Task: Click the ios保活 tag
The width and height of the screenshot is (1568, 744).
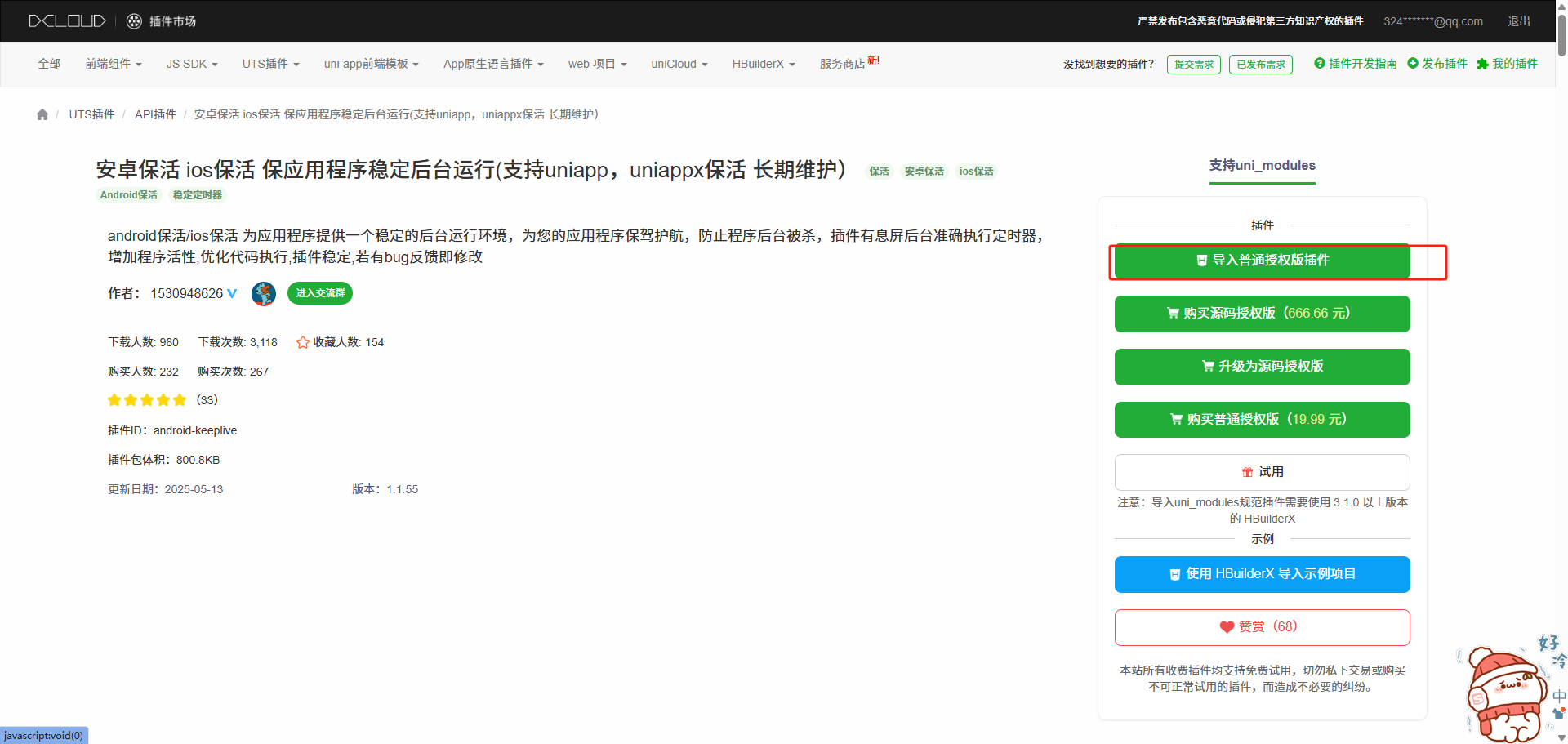Action: tap(977, 172)
